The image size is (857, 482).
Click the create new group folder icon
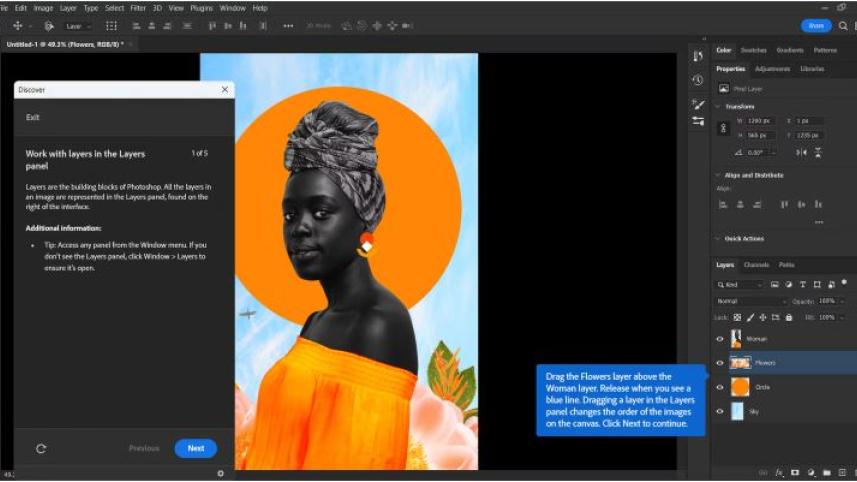(826, 471)
